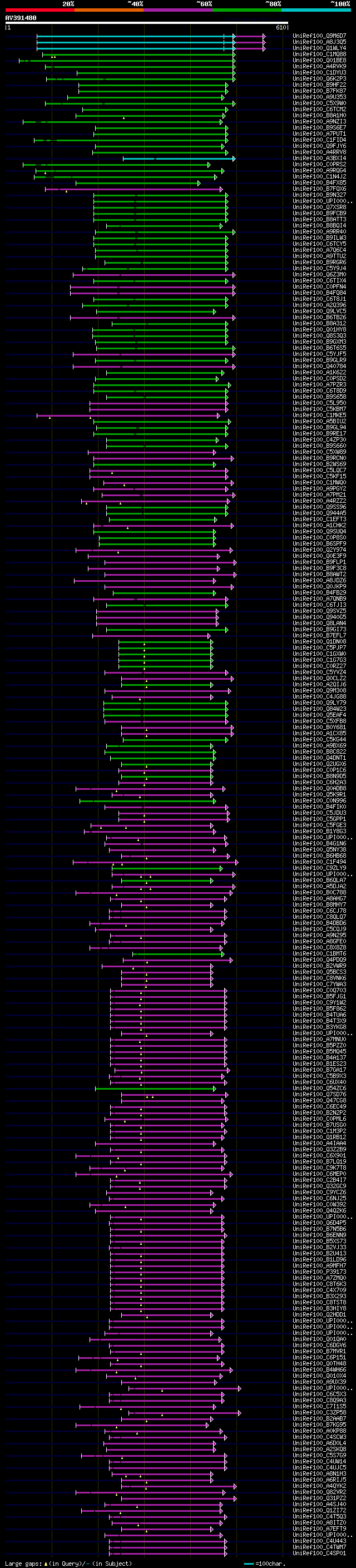Click label UniRef100_A1K622
356x1568 pixels.
tap(319, 373)
